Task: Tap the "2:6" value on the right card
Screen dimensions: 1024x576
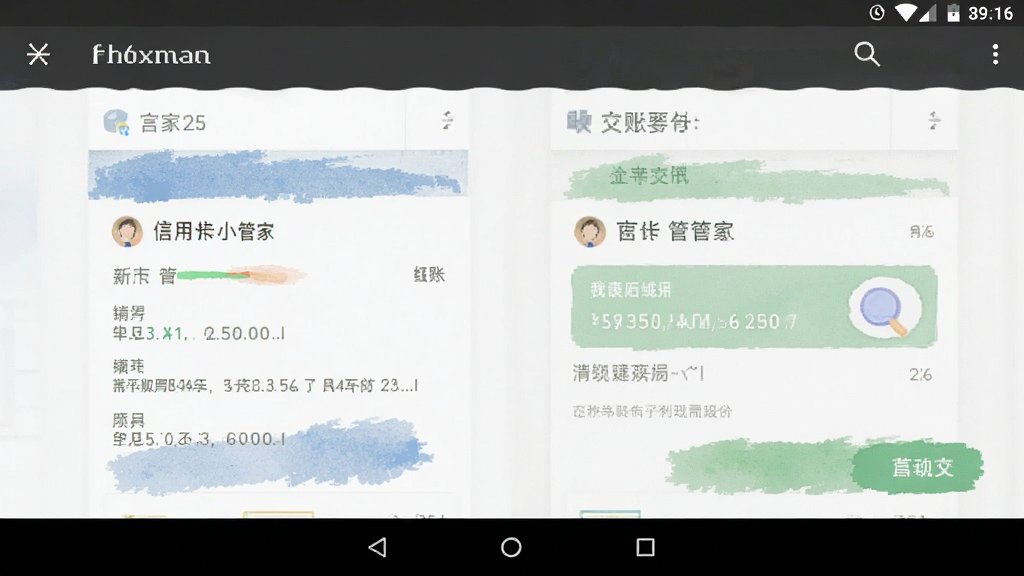Action: (x=920, y=374)
